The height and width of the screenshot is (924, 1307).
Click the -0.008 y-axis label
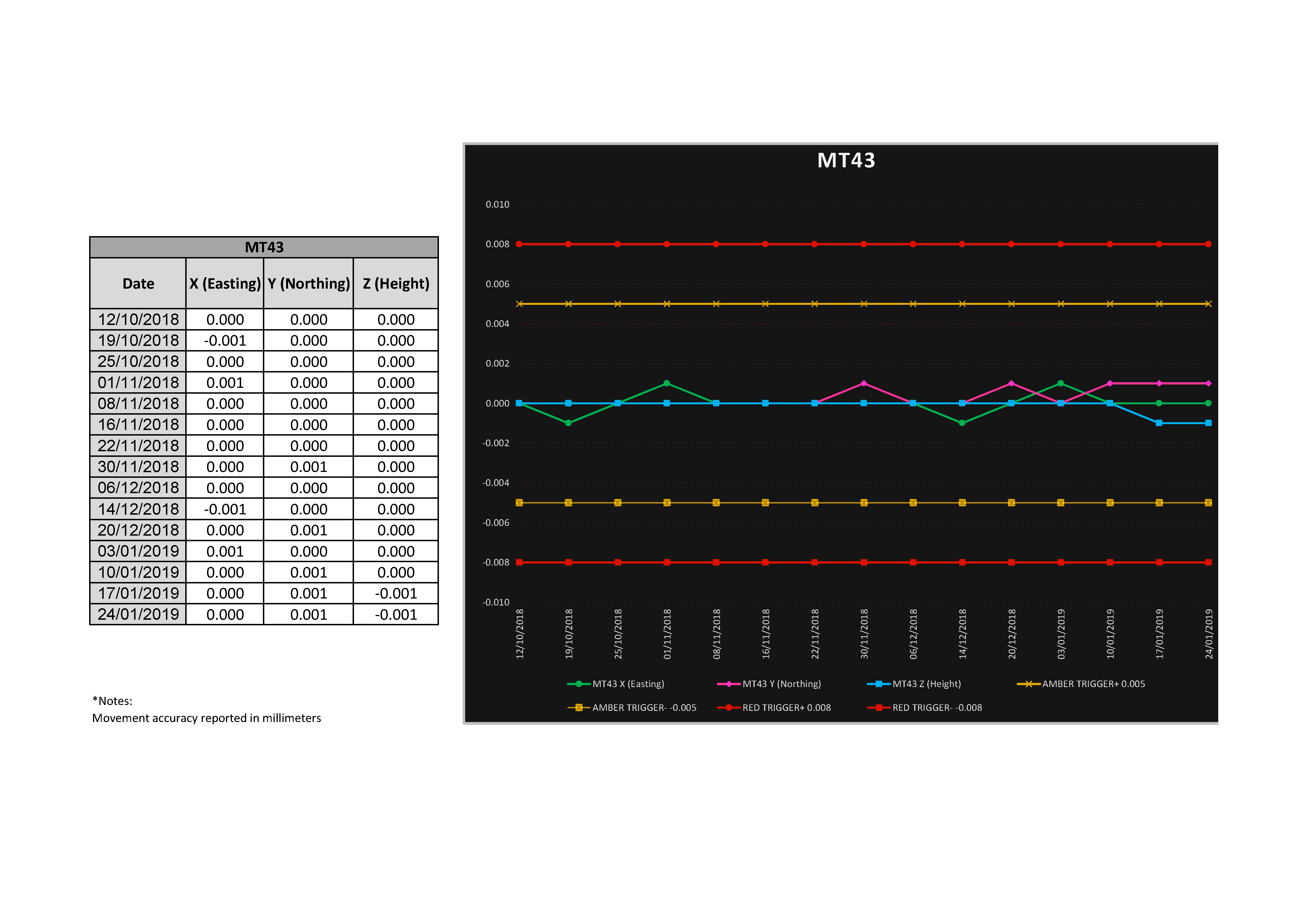click(496, 562)
